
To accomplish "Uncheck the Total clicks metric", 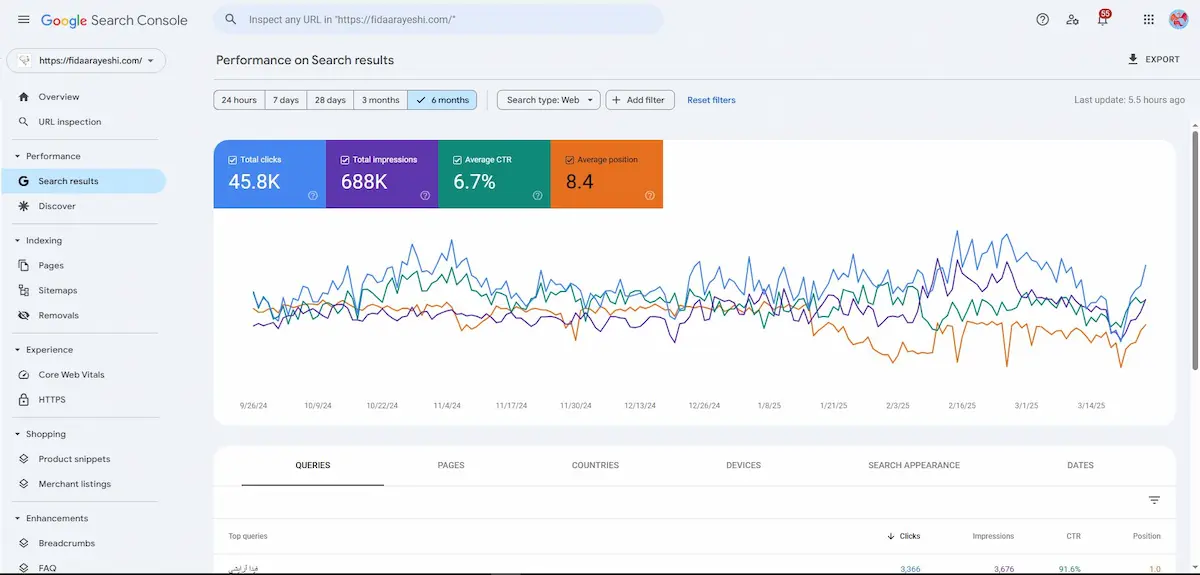I will 233,160.
